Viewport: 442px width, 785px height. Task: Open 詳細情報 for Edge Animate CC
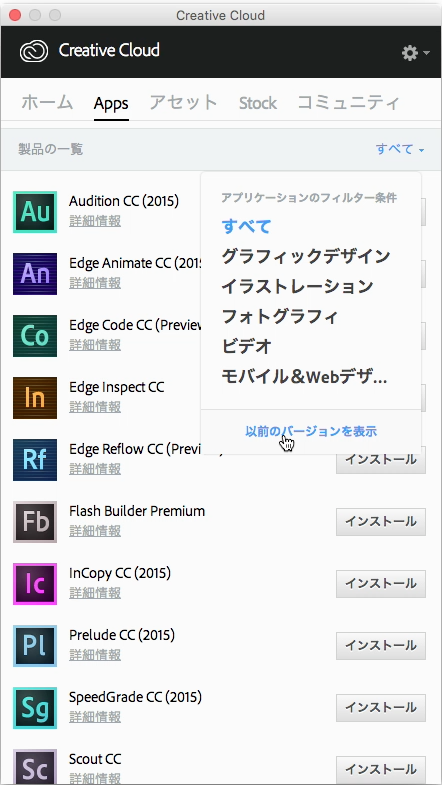click(x=95, y=283)
